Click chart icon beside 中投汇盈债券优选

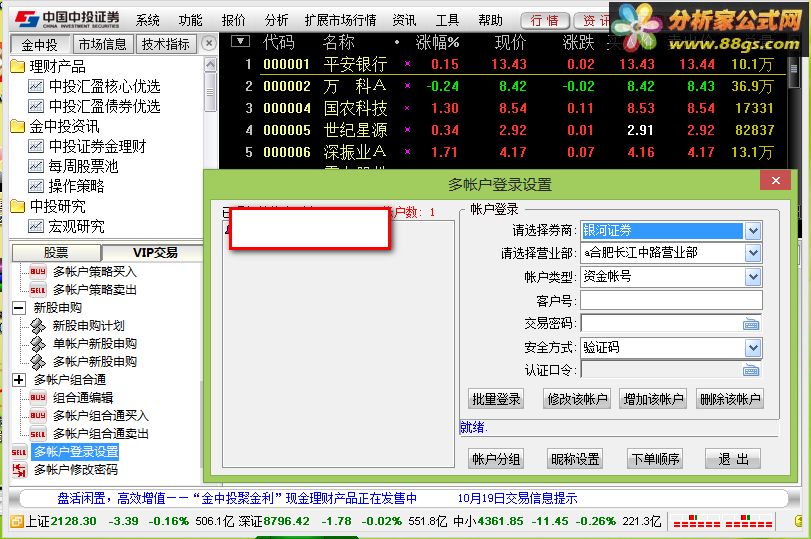click(36, 106)
